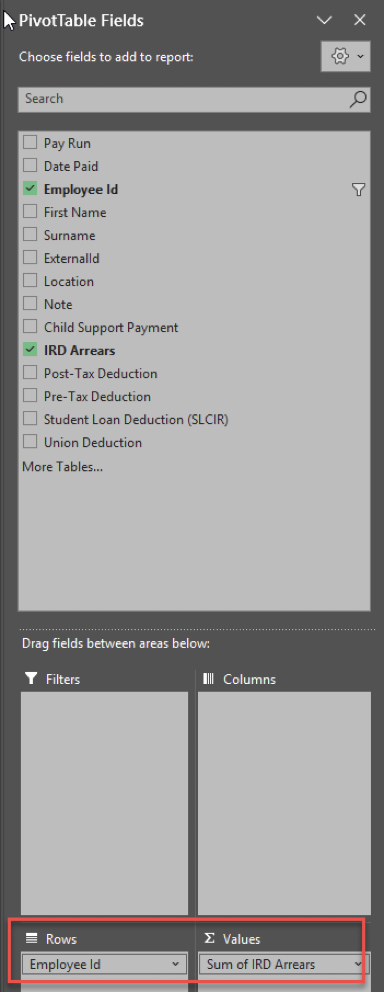Close the PivotTable Fields pane

[x=360, y=20]
